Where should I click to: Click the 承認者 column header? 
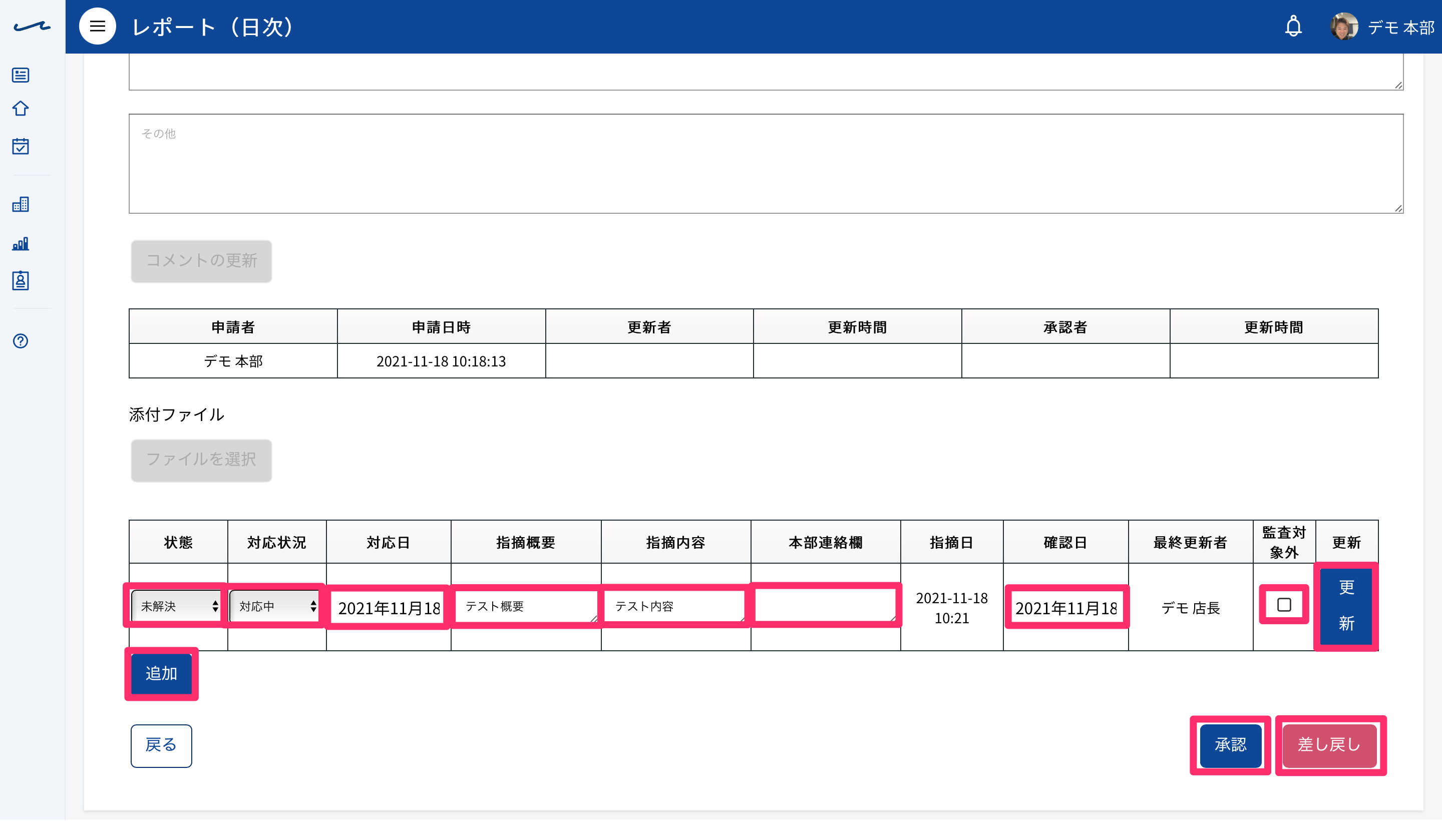(x=1065, y=327)
